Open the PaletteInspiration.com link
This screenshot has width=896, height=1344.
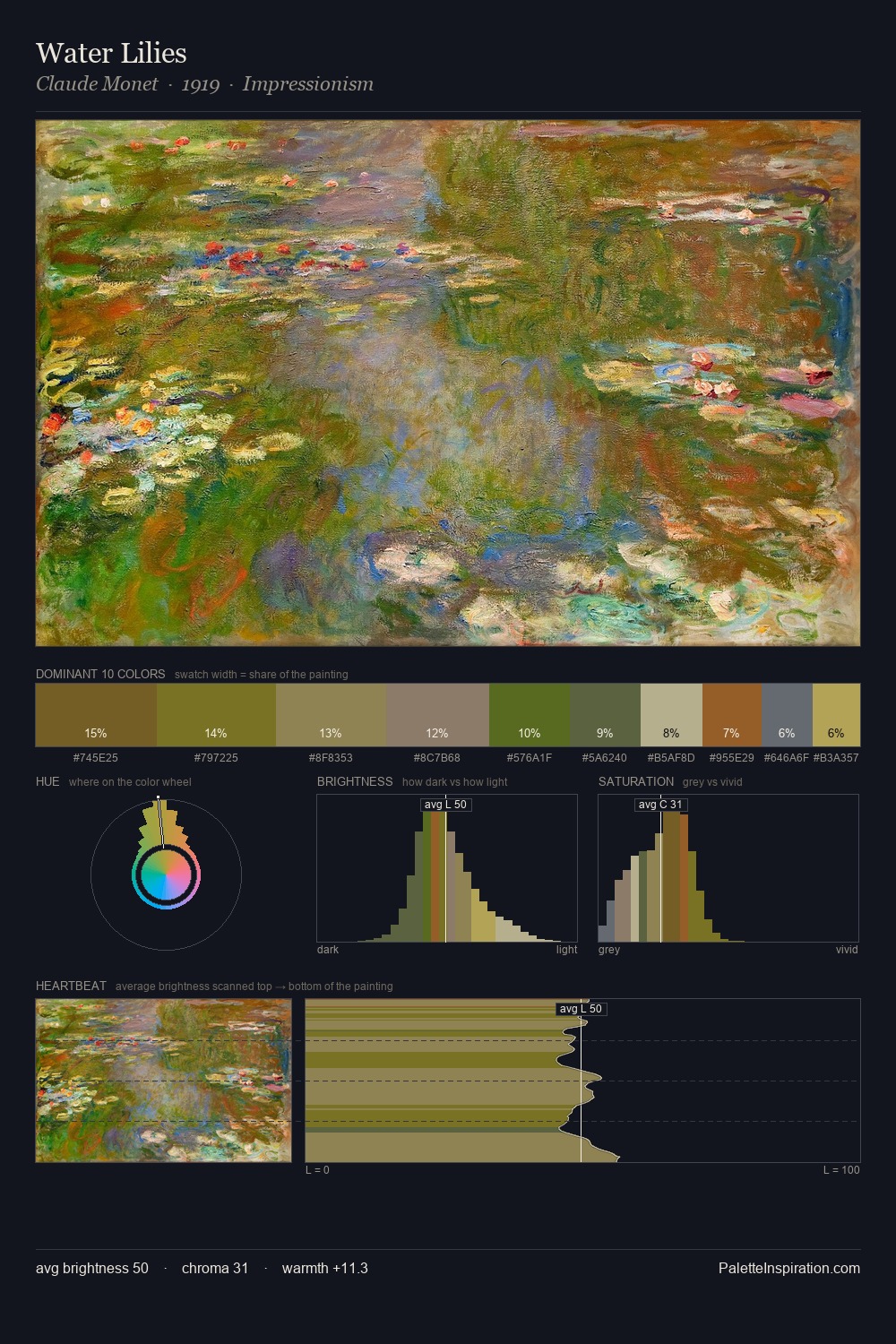click(x=789, y=1268)
